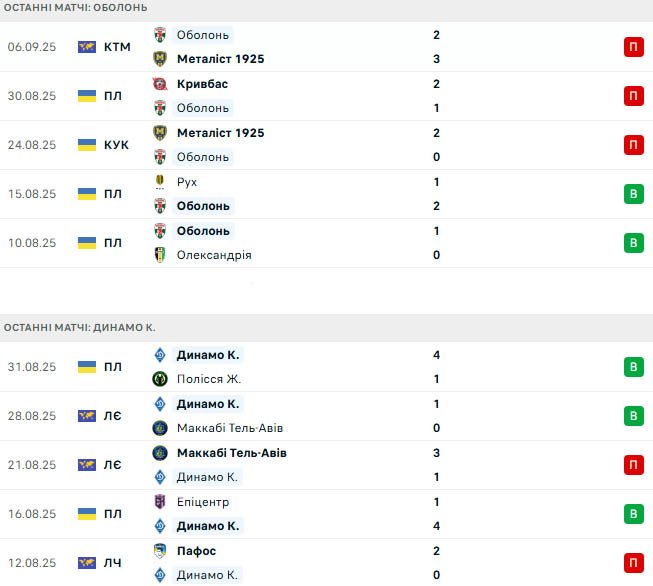Click green win badge for 31.08.25 match
653x586 pixels.
pyautogui.click(x=634, y=367)
